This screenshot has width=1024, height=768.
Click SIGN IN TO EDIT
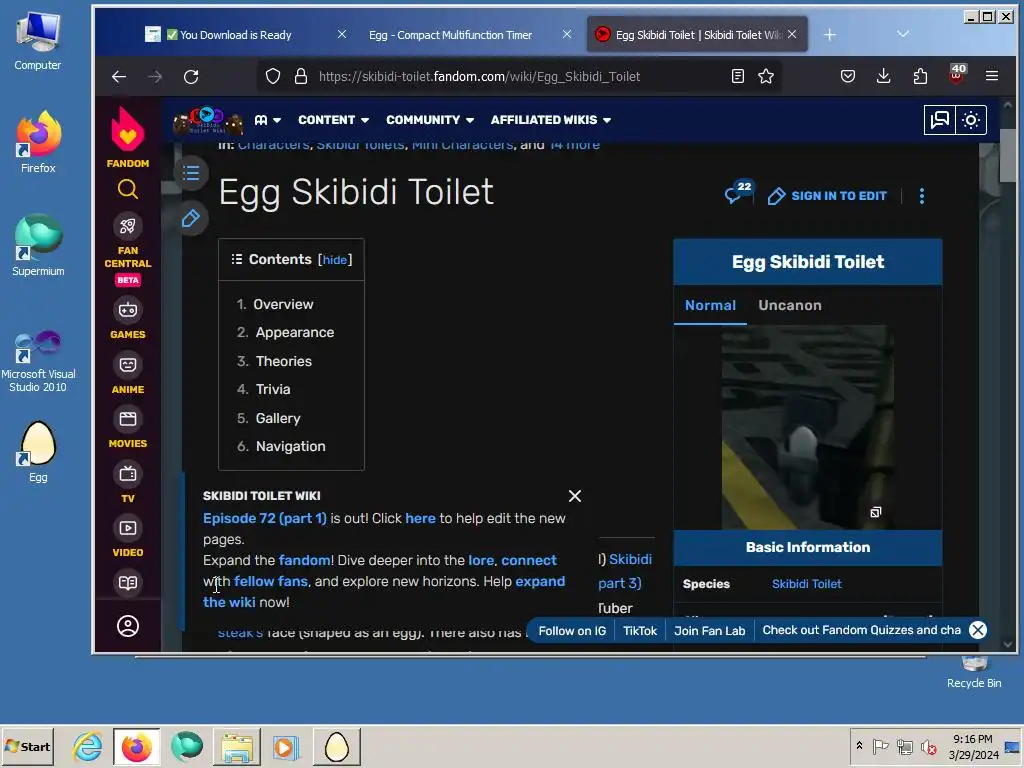click(827, 196)
